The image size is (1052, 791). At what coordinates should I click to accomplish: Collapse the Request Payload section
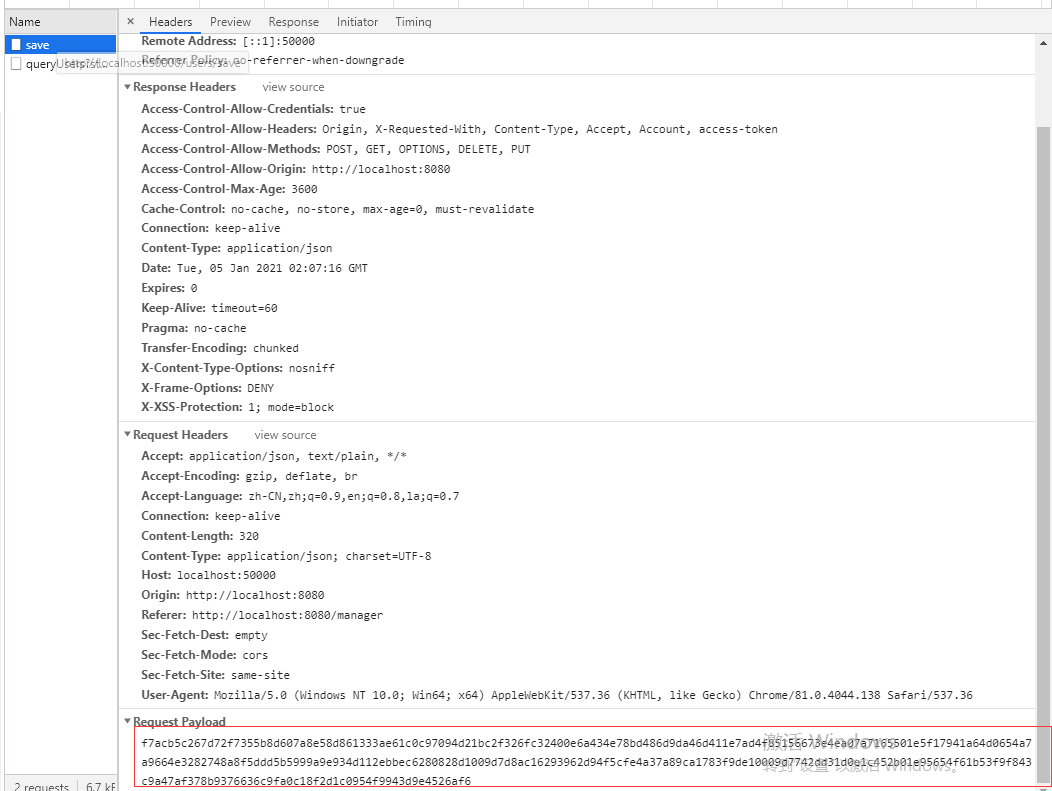127,722
